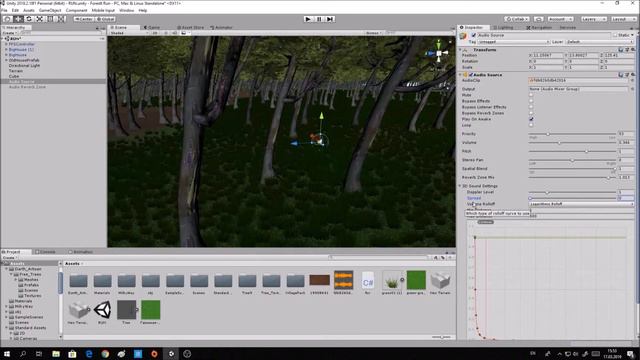Select the Rotate tool in the toolbar

pyautogui.click(x=29, y=19)
